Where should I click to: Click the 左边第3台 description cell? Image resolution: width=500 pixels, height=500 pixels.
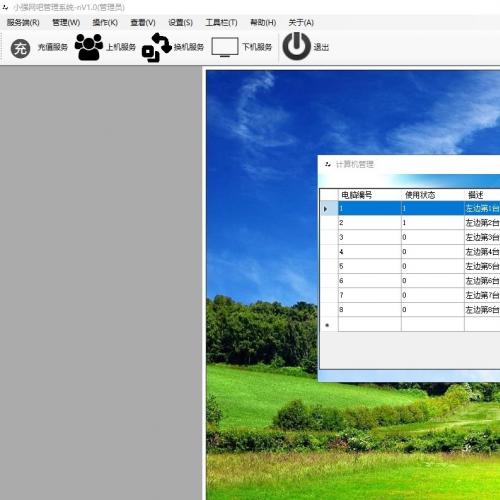[482, 237]
